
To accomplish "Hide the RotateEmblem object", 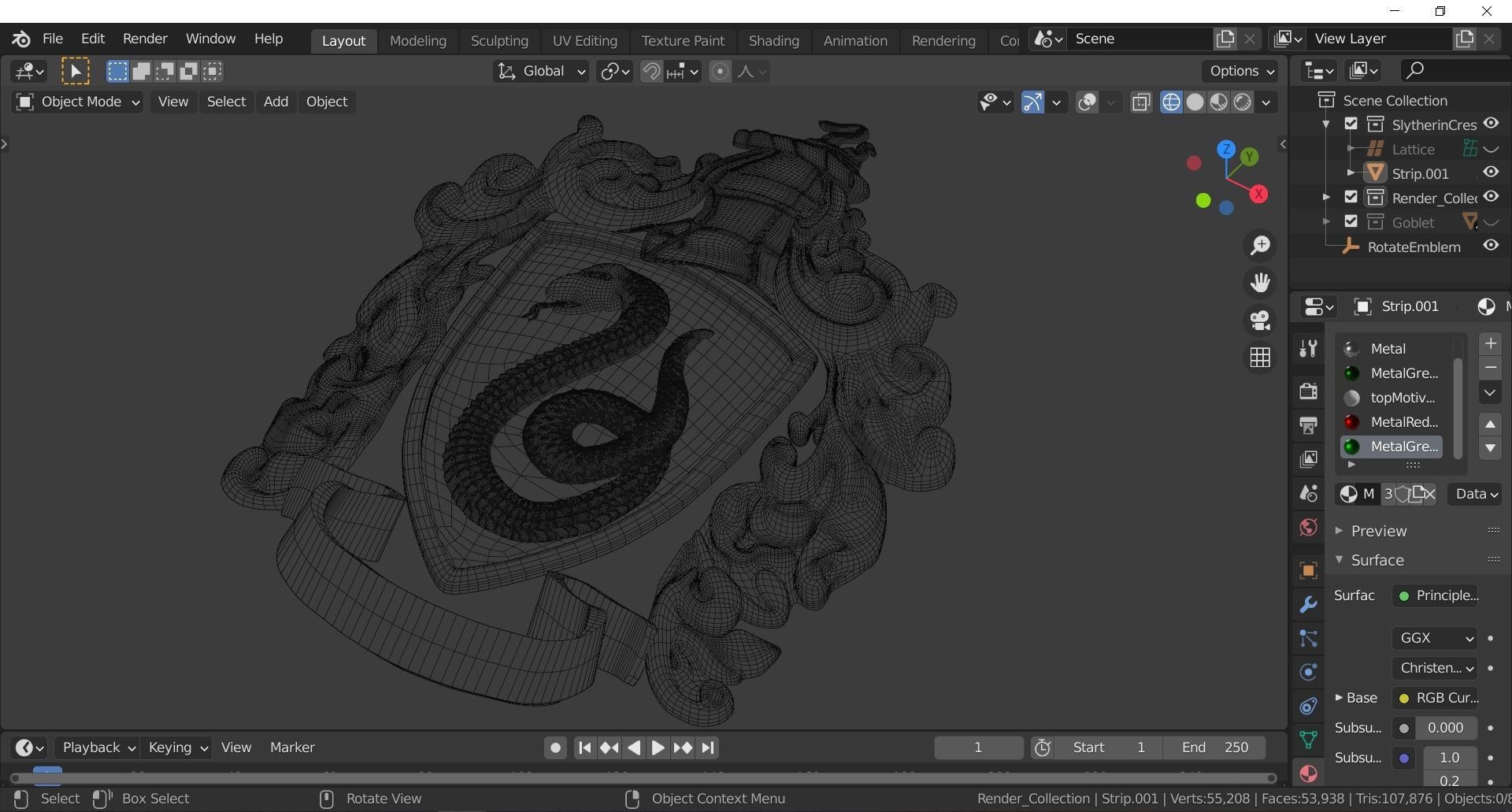I will 1491,246.
